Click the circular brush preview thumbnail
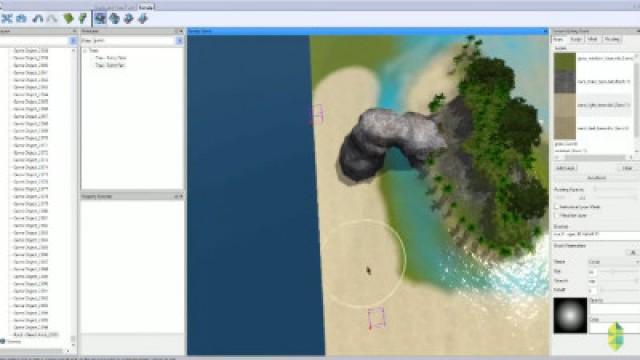The image size is (640, 360). coord(570,315)
